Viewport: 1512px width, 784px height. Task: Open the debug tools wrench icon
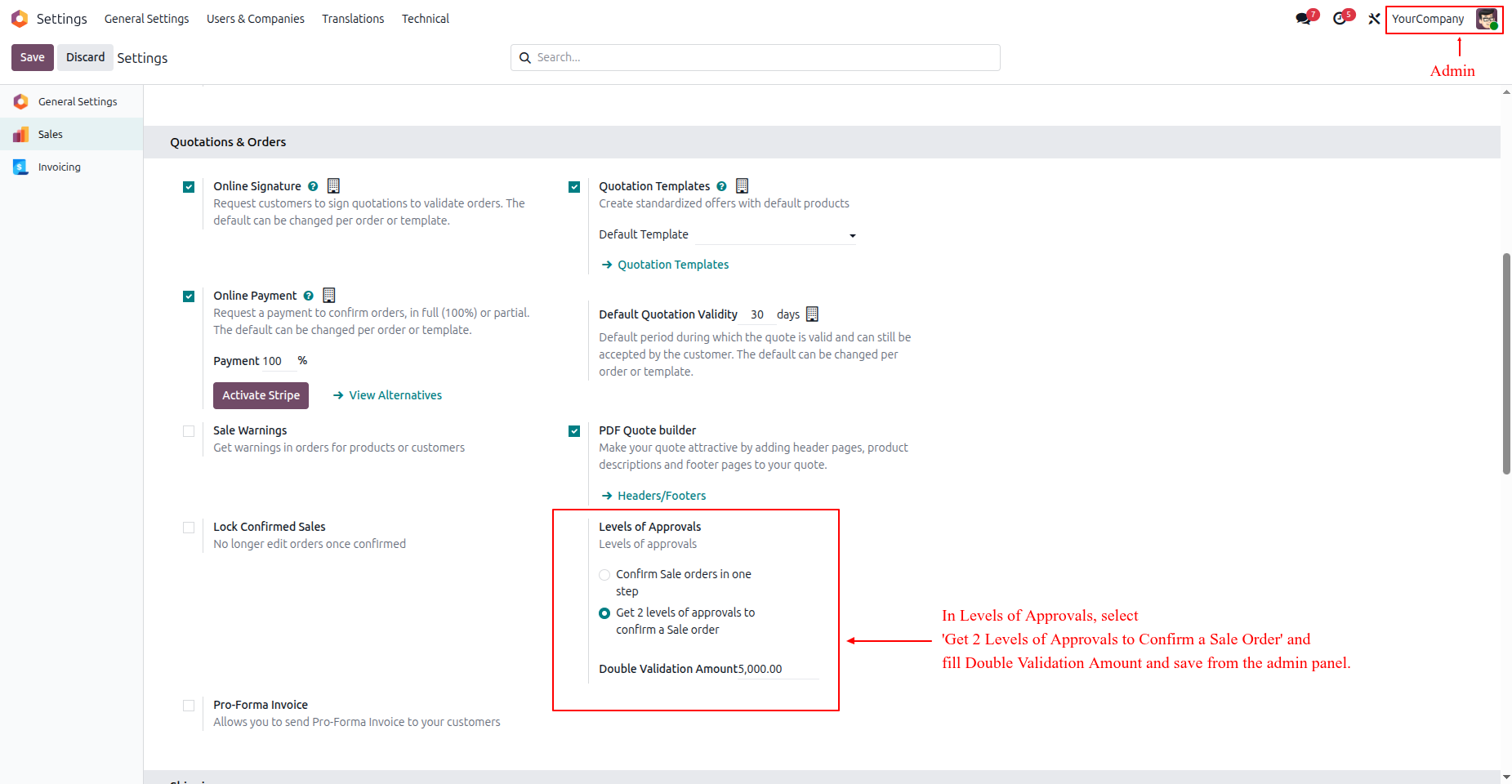pyautogui.click(x=1374, y=19)
